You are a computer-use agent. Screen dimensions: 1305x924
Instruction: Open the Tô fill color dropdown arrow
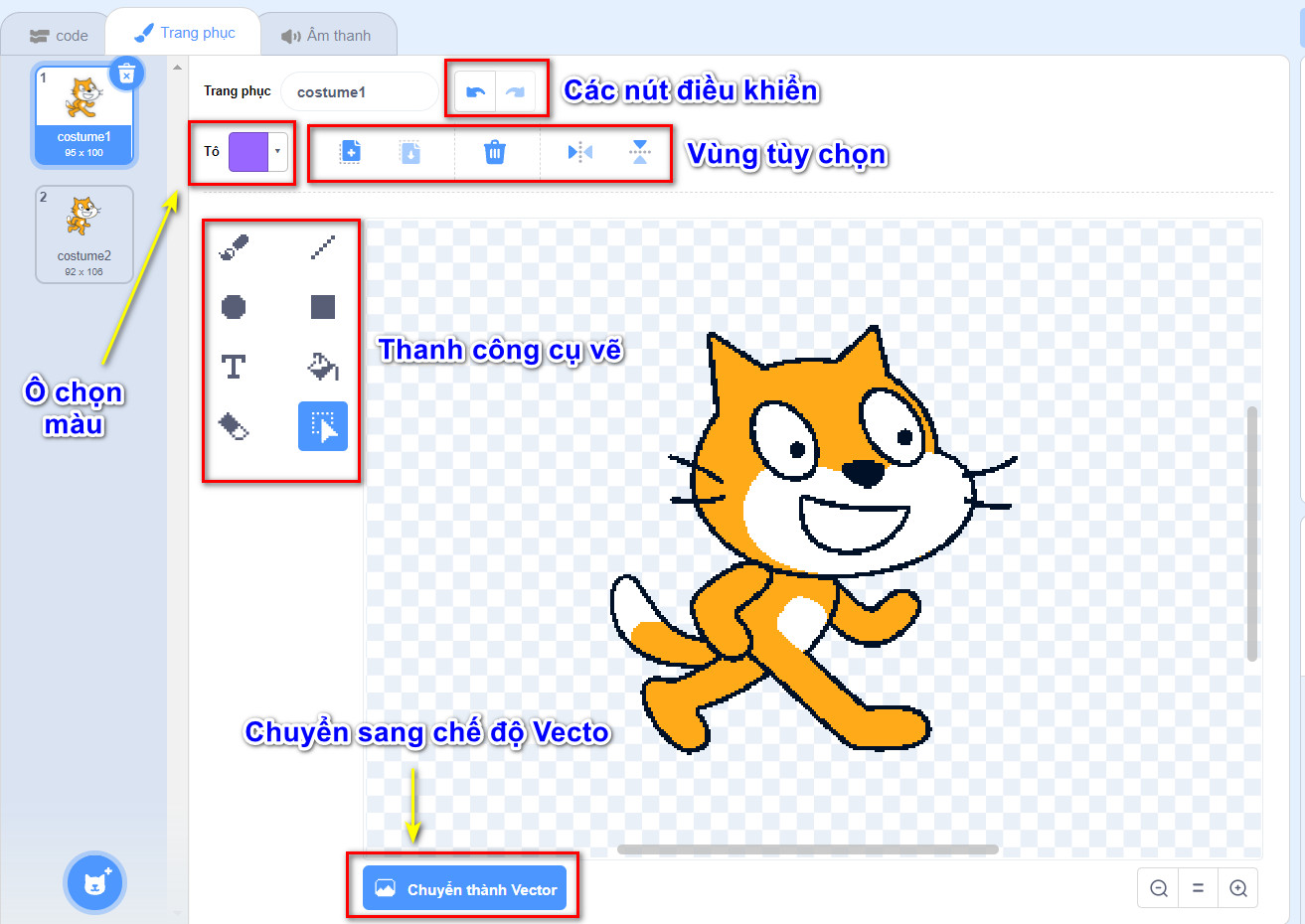click(x=278, y=152)
